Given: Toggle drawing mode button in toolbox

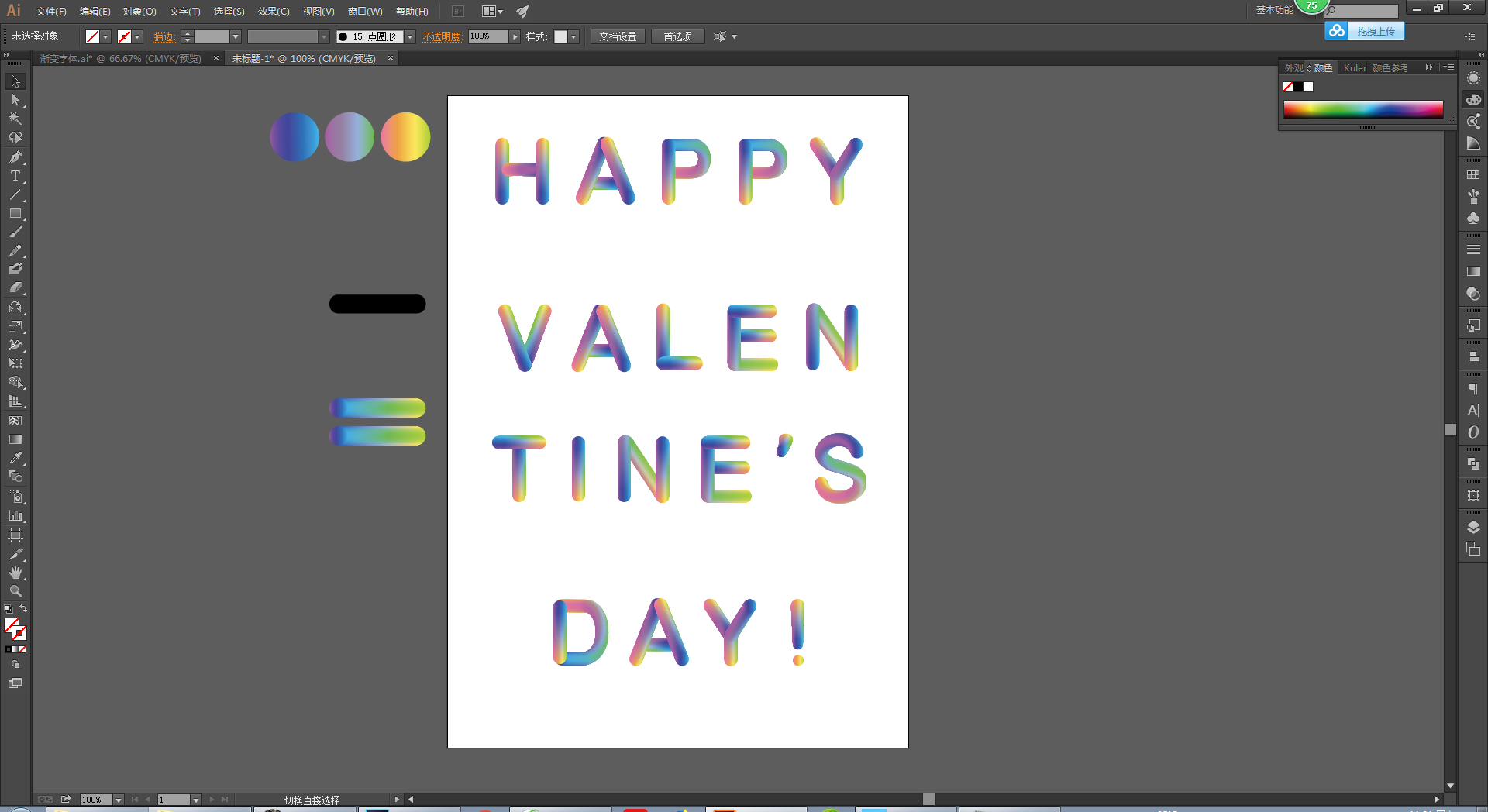Looking at the screenshot, I should tap(15, 665).
